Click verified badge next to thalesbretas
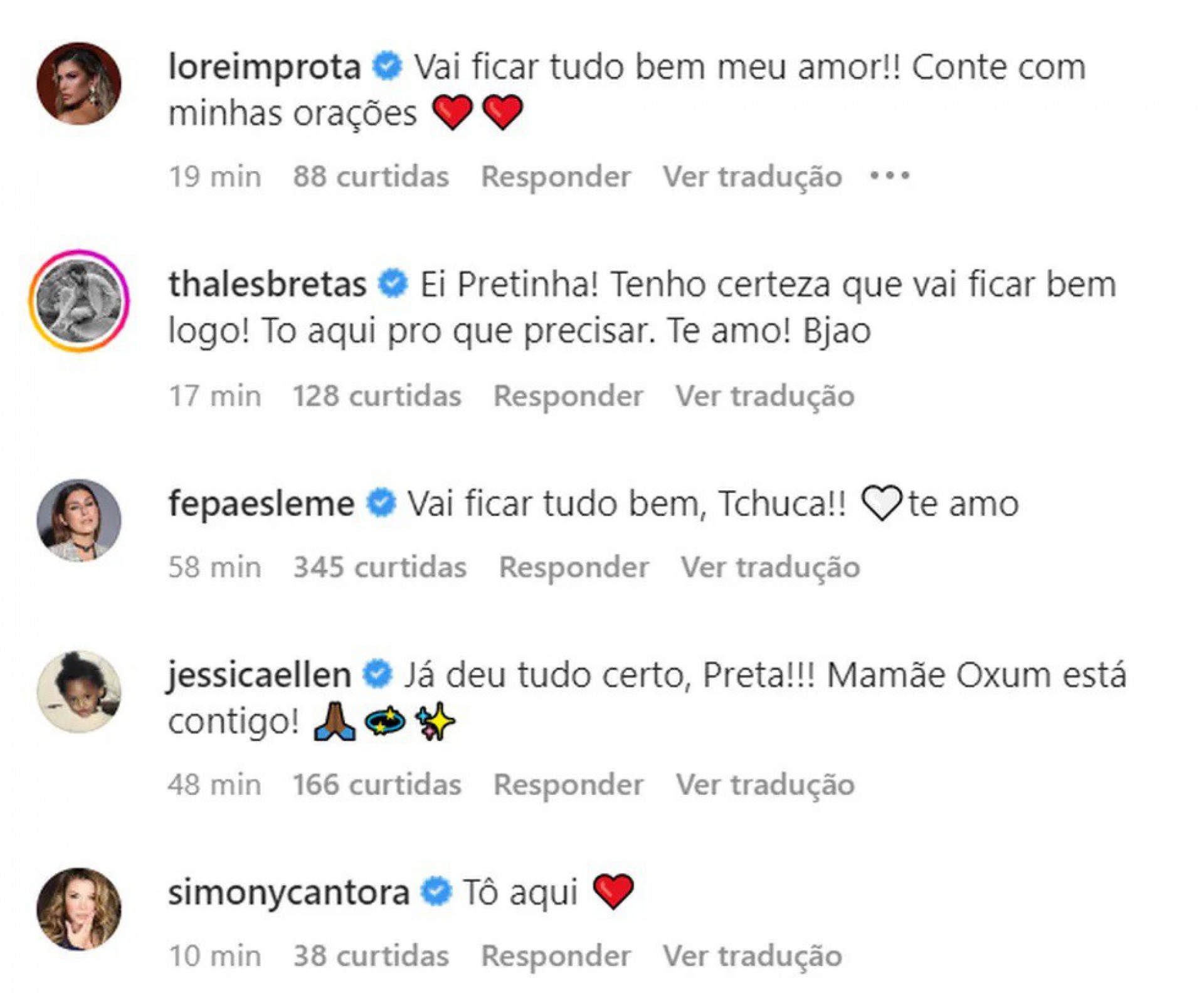The width and height of the screenshot is (1204, 993). pos(393,284)
